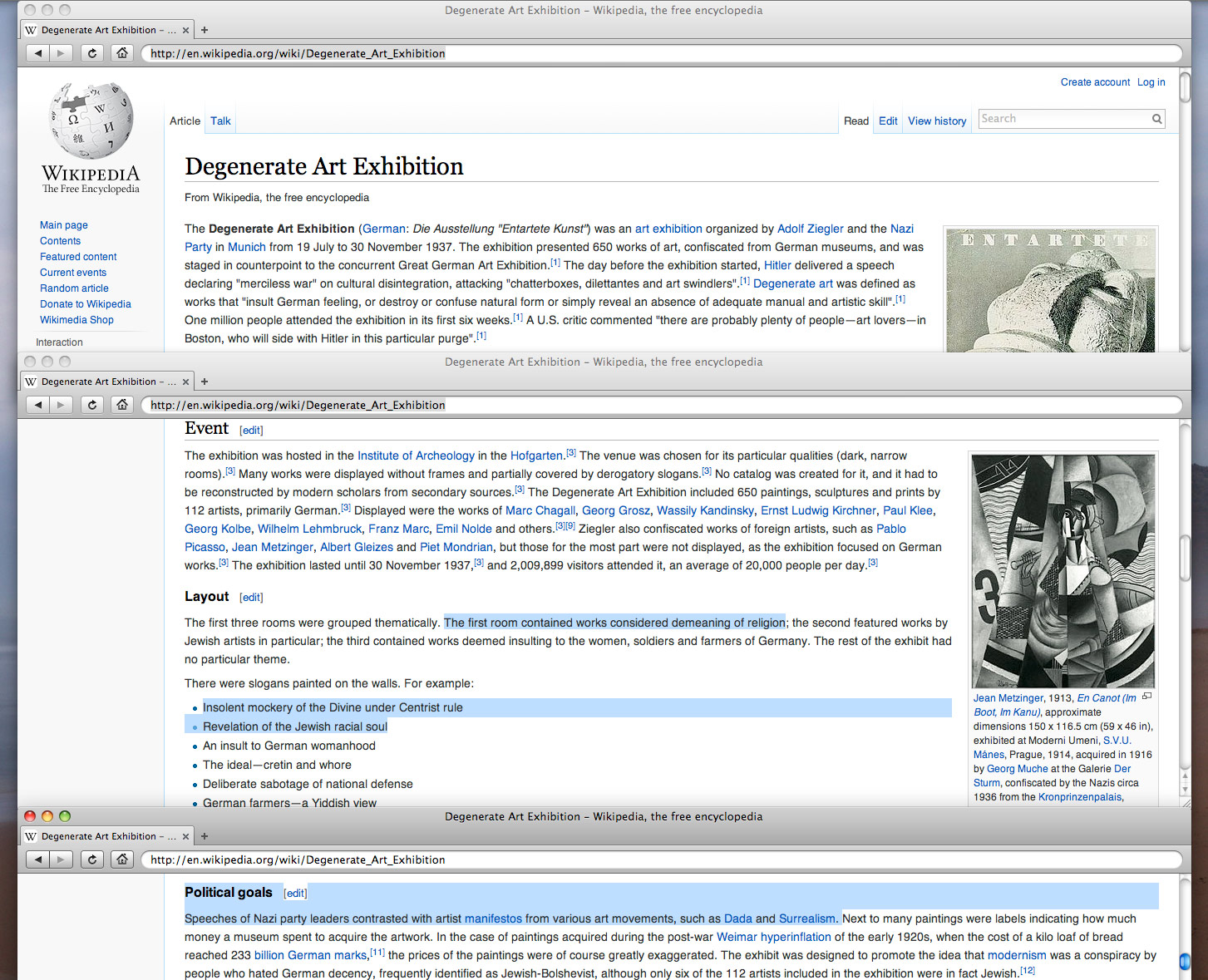
Task: Open the Kronprinzenpalais link in the caption
Action: pyautogui.click(x=1080, y=797)
